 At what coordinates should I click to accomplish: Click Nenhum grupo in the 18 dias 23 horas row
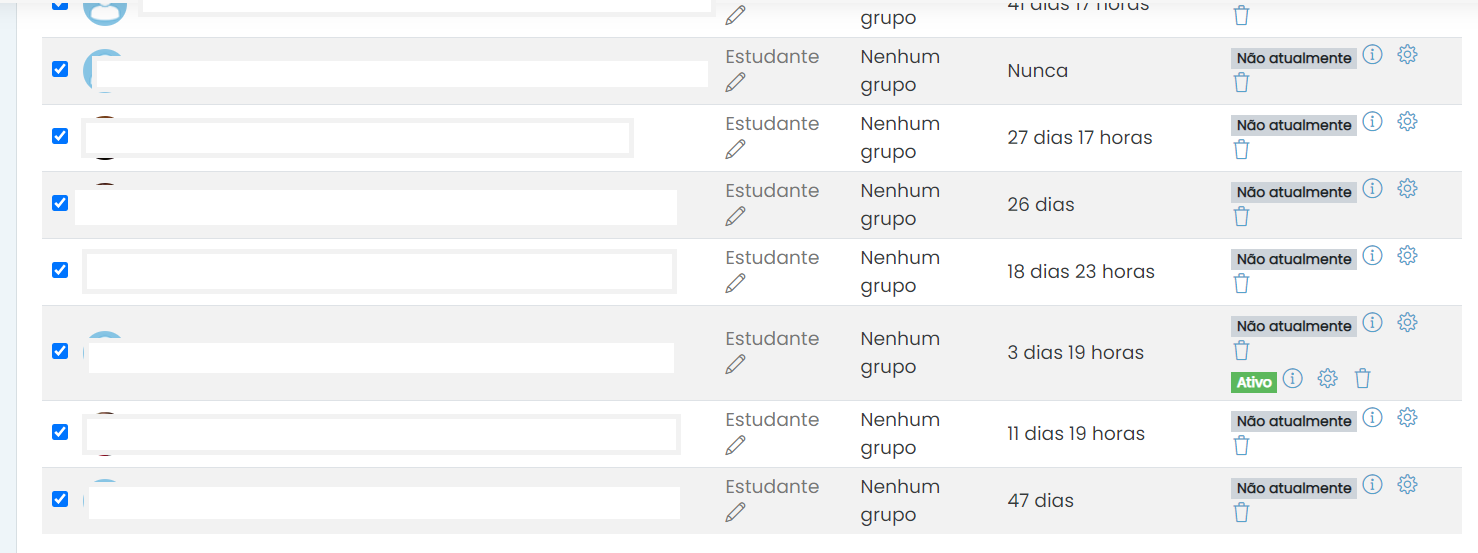(x=900, y=271)
